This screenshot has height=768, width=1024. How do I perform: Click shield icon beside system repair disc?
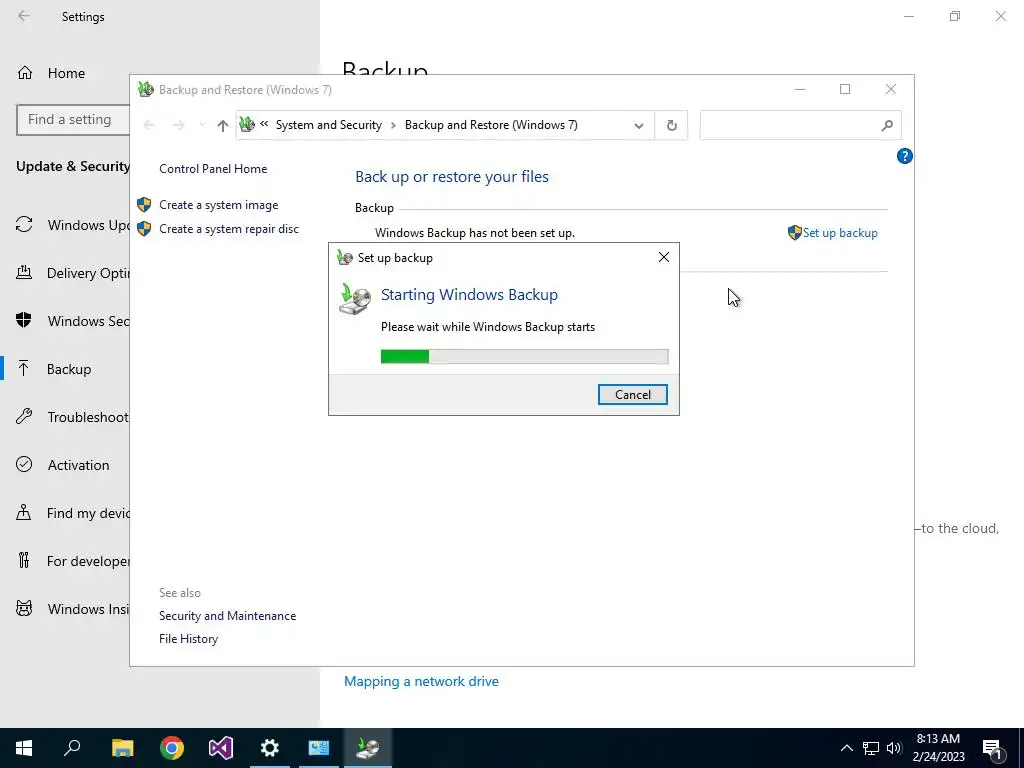click(144, 229)
